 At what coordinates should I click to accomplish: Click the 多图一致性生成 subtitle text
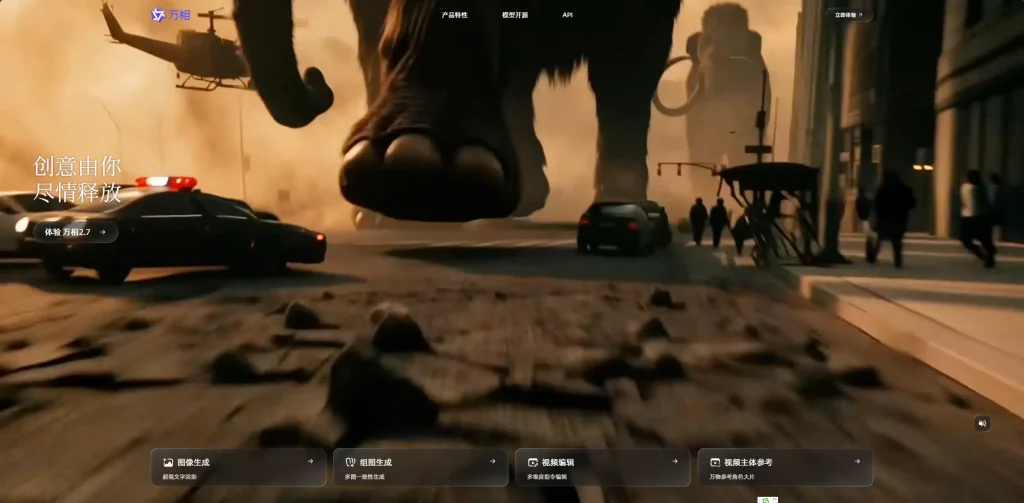[365, 477]
